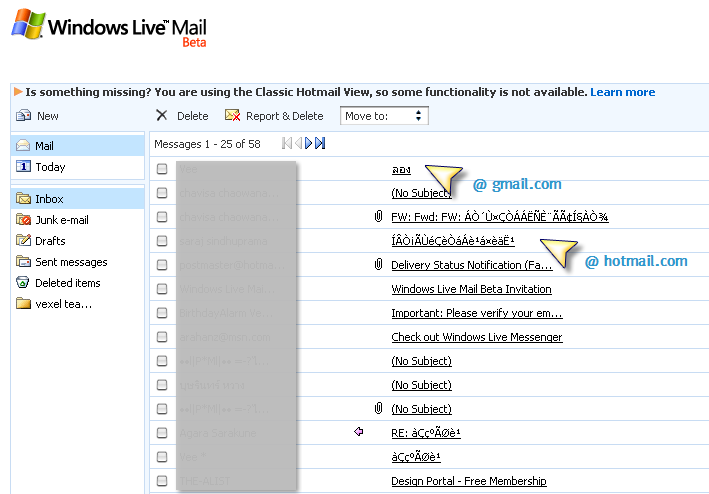Click the Report & Delete envelope icon
The width and height of the screenshot is (709, 494).
point(232,116)
